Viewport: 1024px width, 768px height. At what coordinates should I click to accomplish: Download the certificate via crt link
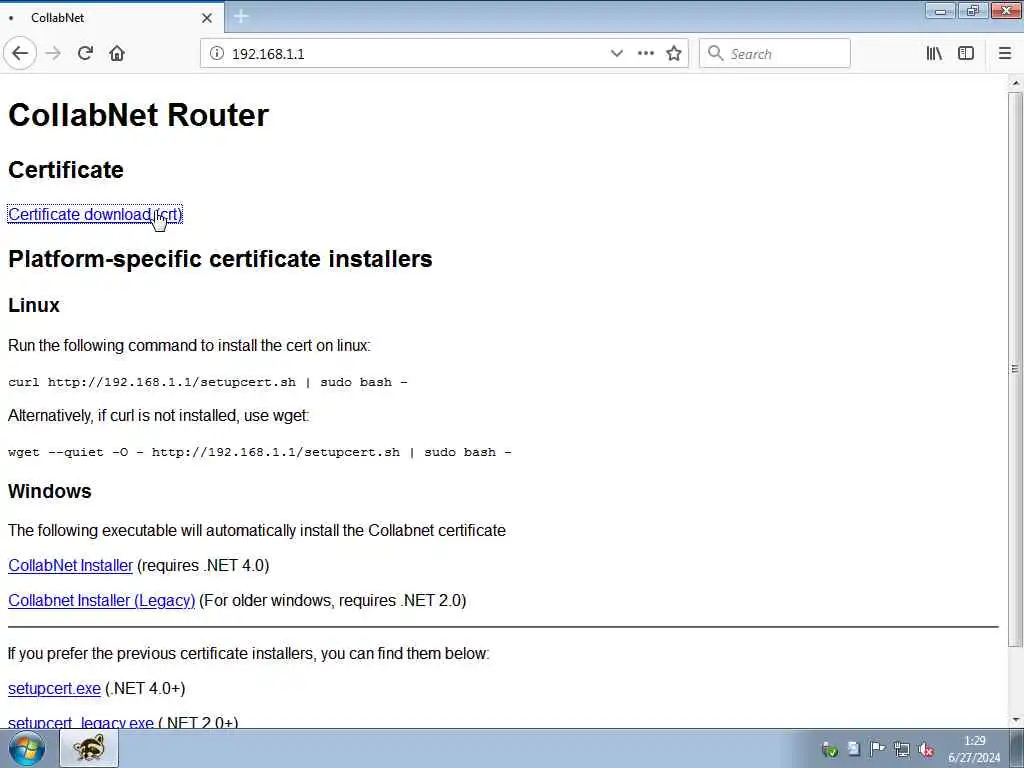[x=95, y=214]
